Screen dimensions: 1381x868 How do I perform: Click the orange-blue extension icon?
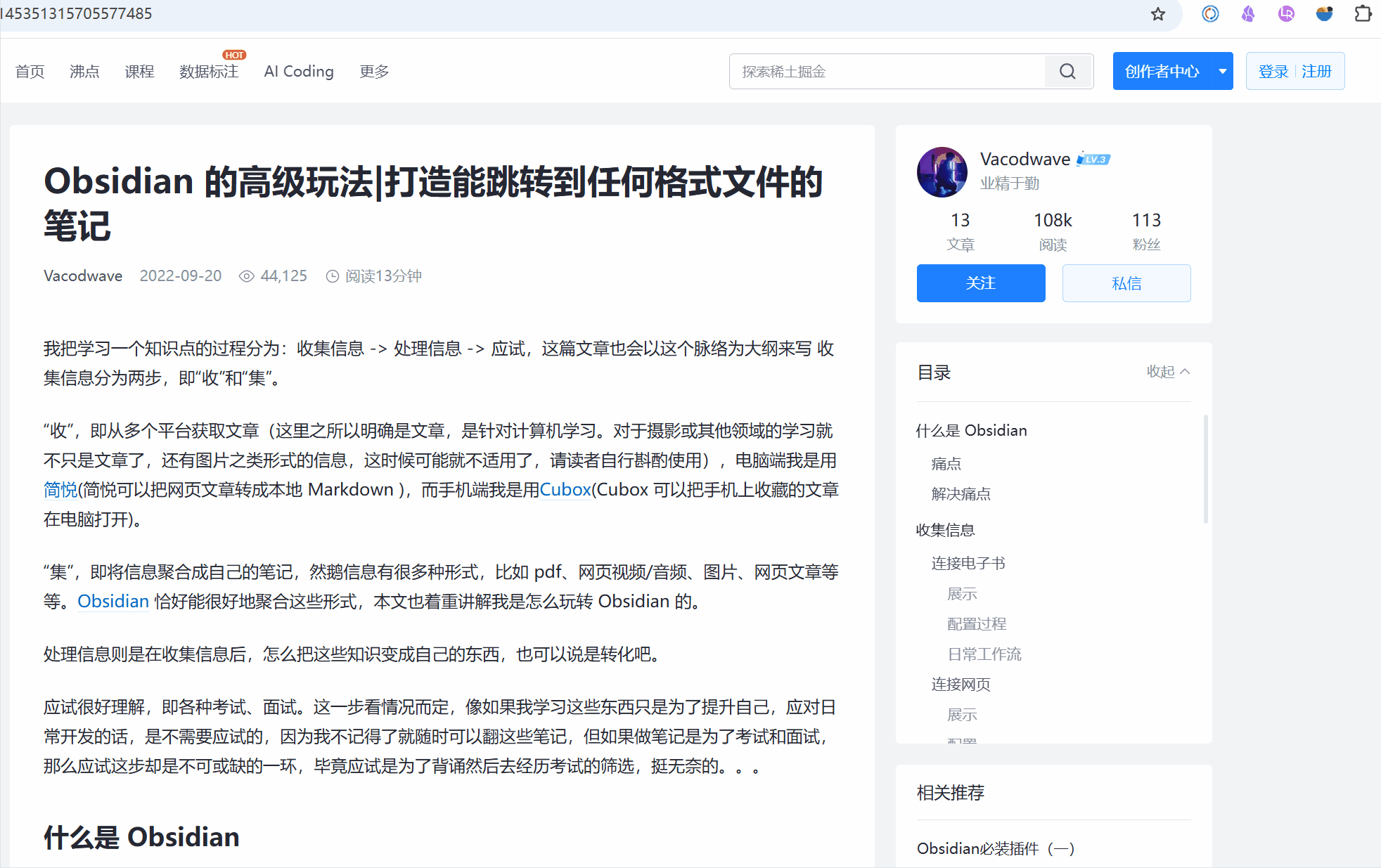click(1324, 14)
